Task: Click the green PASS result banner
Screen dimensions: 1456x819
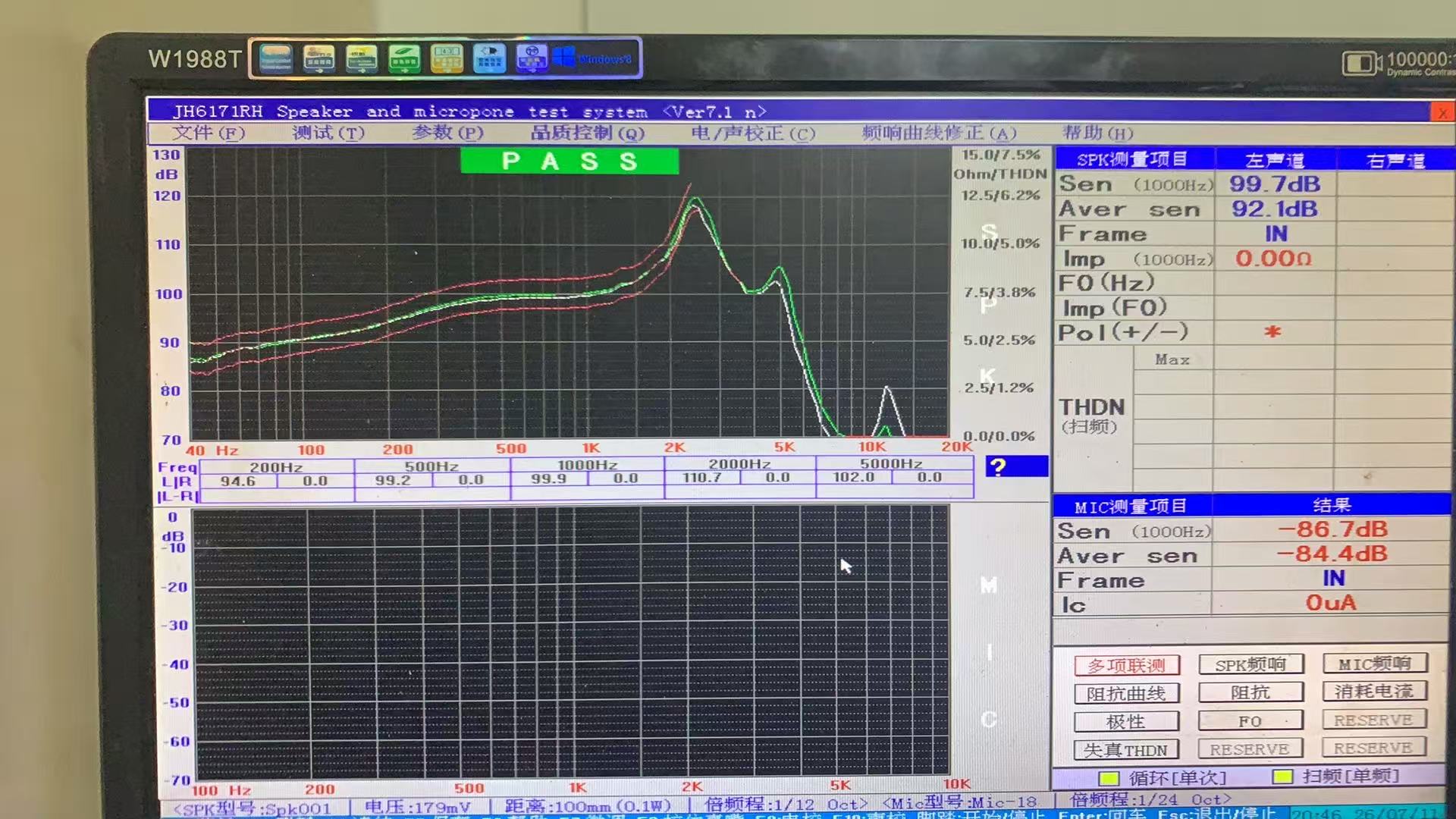Action: (570, 161)
